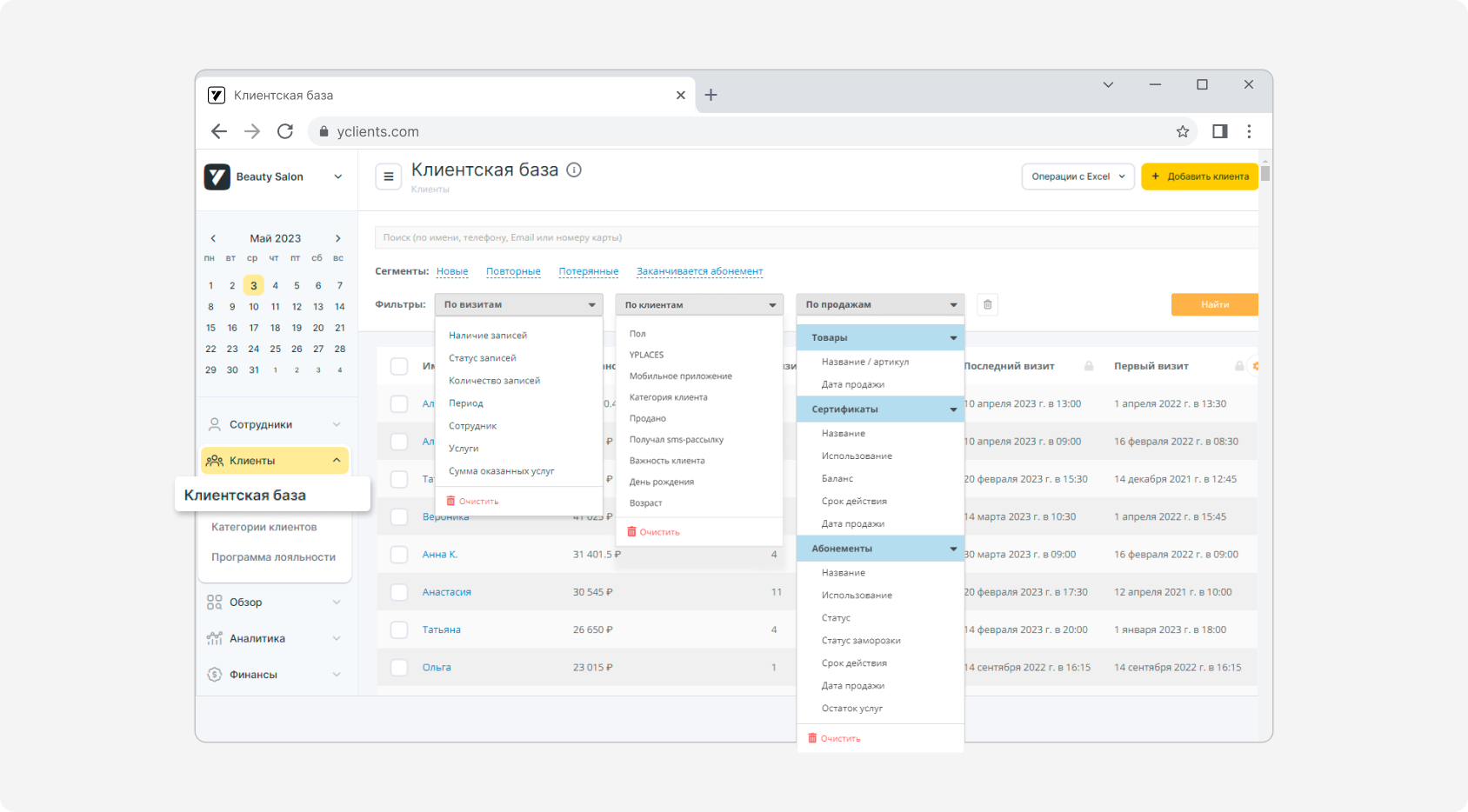Reload the page in the browser
Image resolution: width=1468 pixels, height=812 pixels.
coord(285,131)
